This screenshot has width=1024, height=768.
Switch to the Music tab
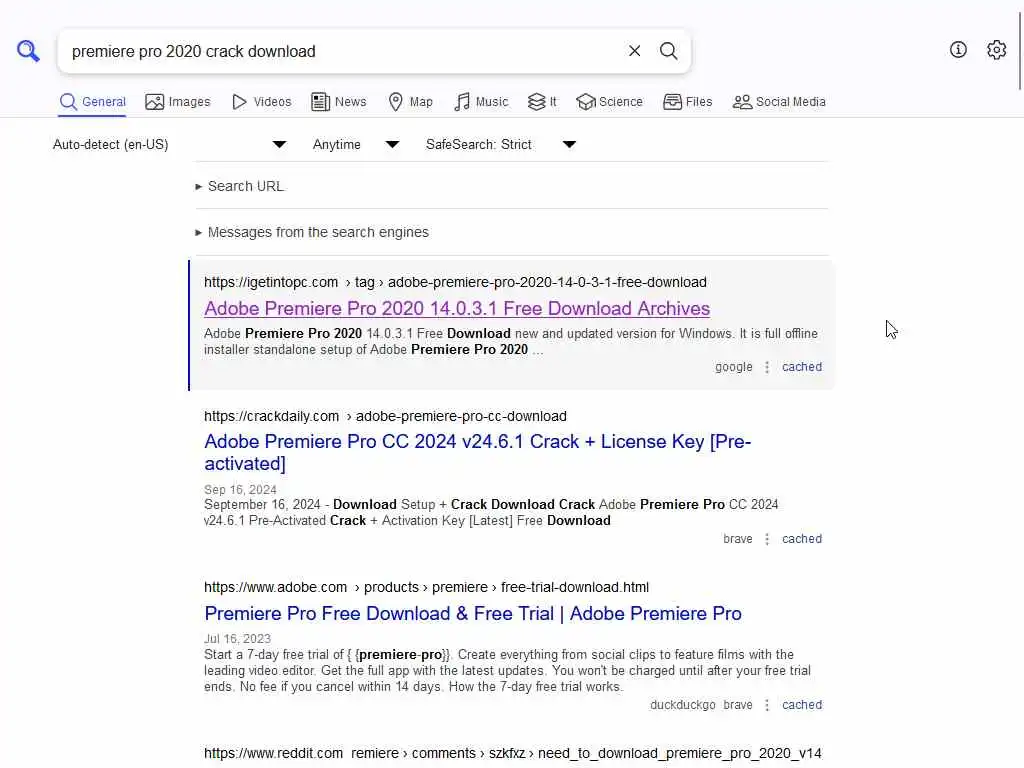click(x=481, y=102)
